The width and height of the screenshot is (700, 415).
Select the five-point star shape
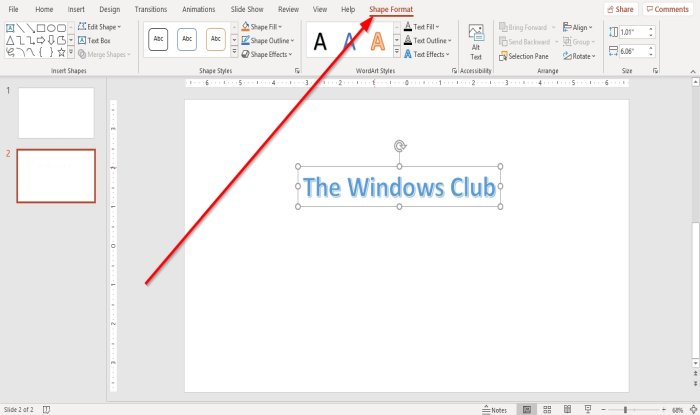[62, 52]
